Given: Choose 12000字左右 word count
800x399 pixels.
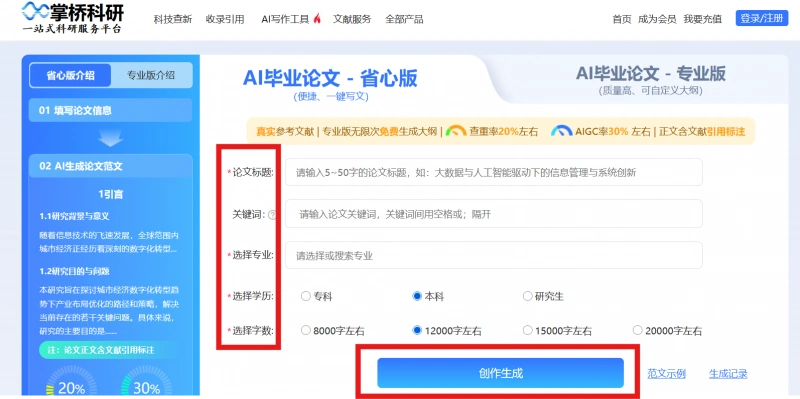Looking at the screenshot, I should click(x=417, y=331).
